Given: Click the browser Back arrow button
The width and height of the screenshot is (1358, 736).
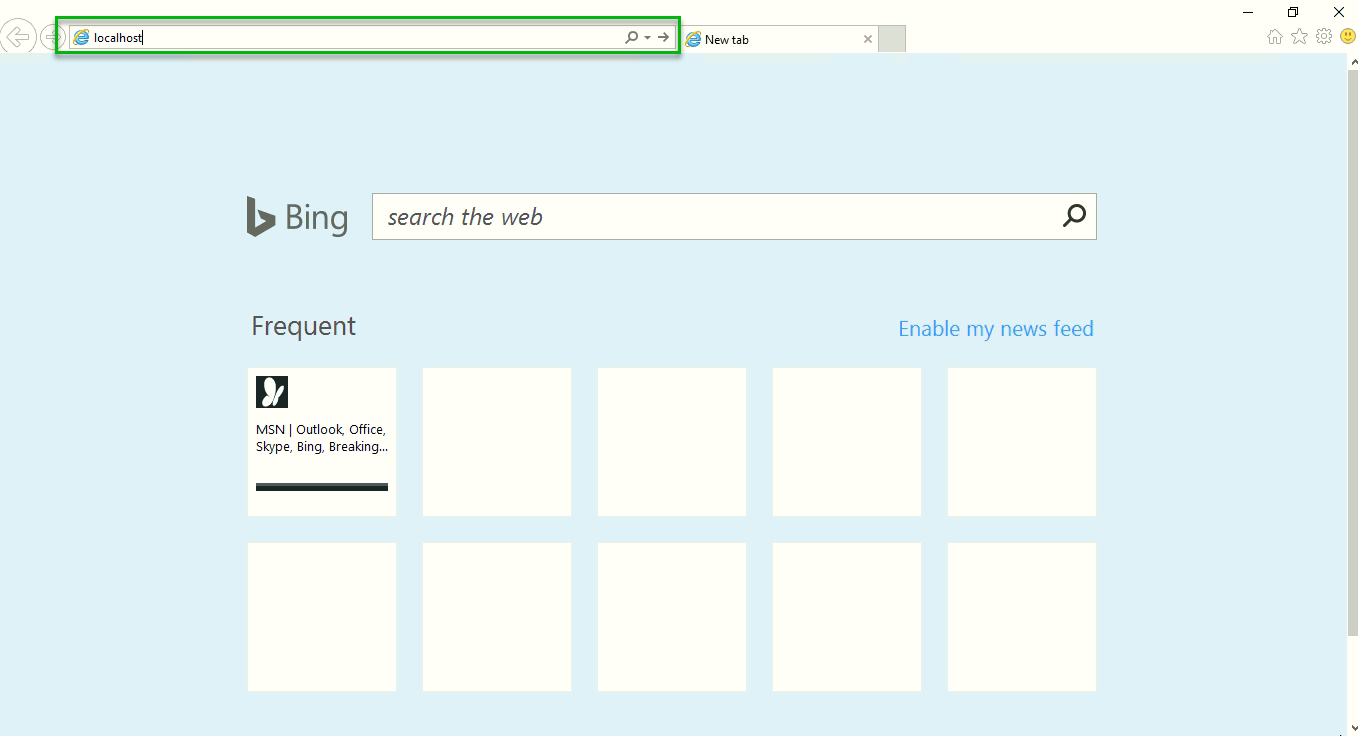Looking at the screenshot, I should tap(18, 38).
